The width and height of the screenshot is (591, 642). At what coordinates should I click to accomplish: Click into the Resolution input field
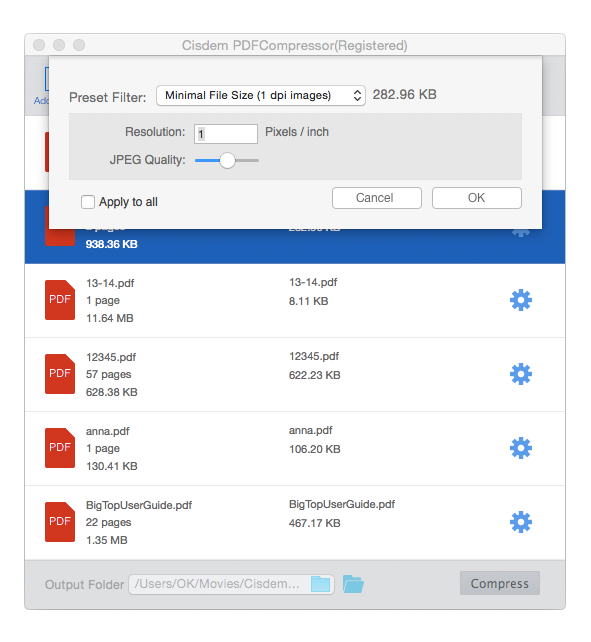click(x=226, y=134)
